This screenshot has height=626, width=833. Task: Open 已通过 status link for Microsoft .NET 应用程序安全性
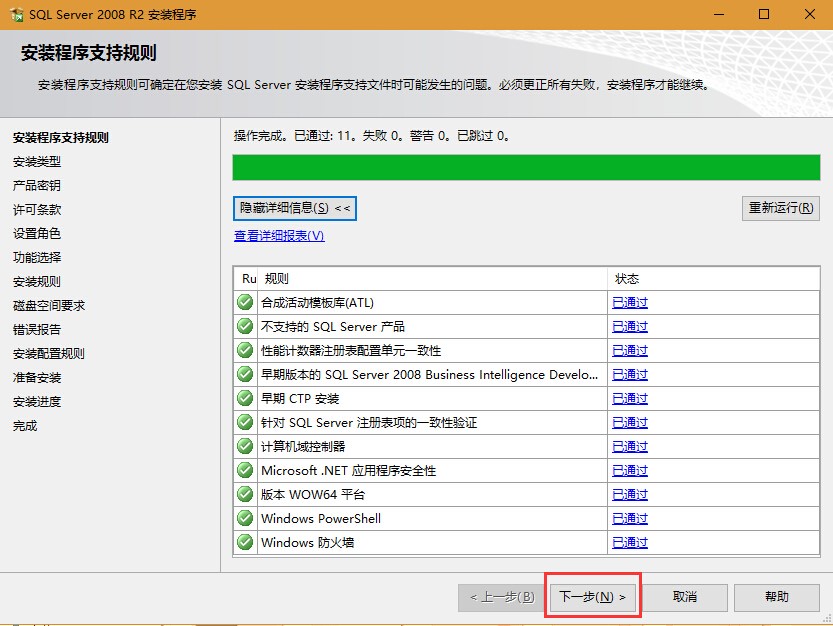point(630,471)
